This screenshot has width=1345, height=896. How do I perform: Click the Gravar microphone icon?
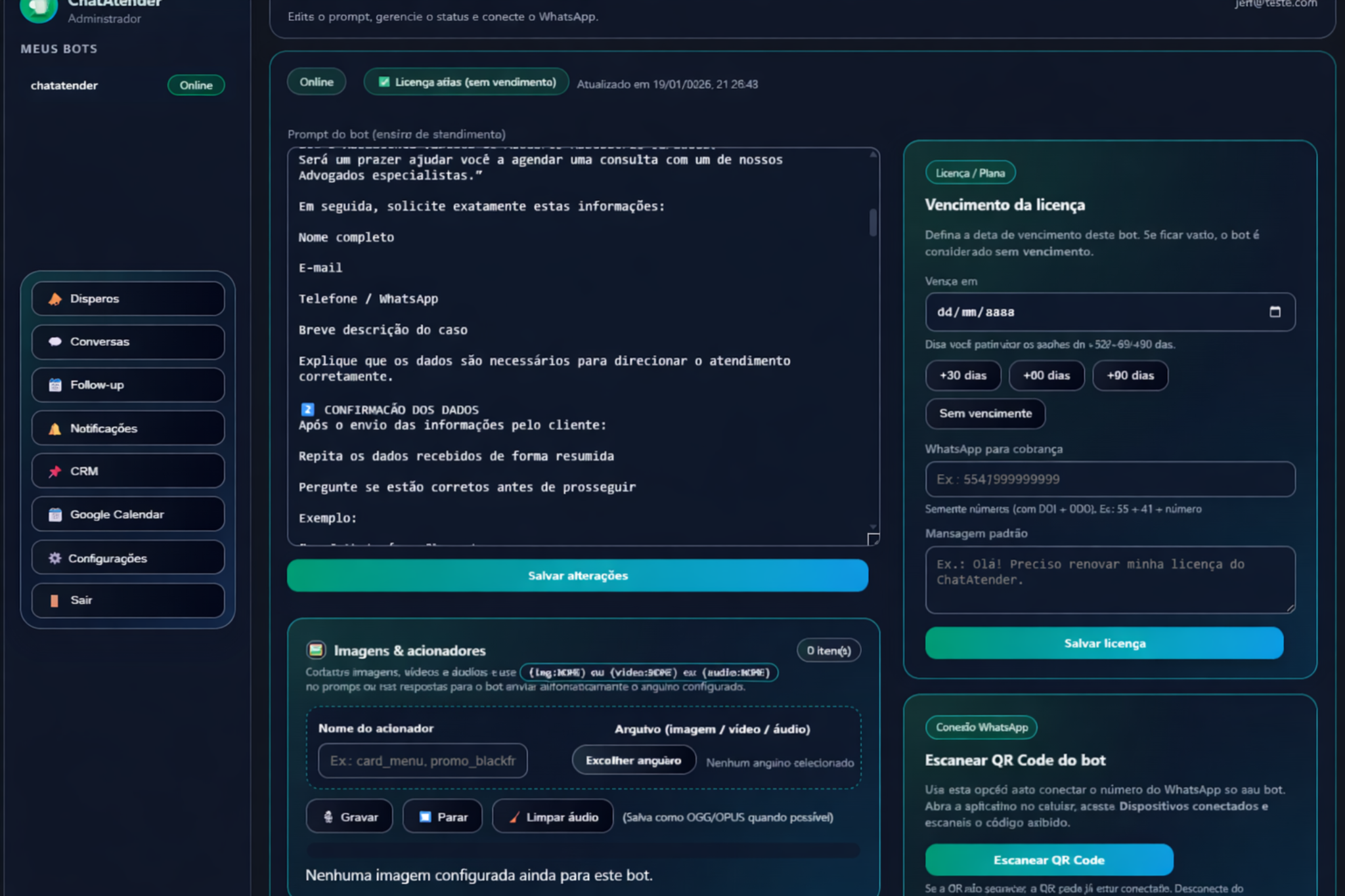tap(328, 816)
